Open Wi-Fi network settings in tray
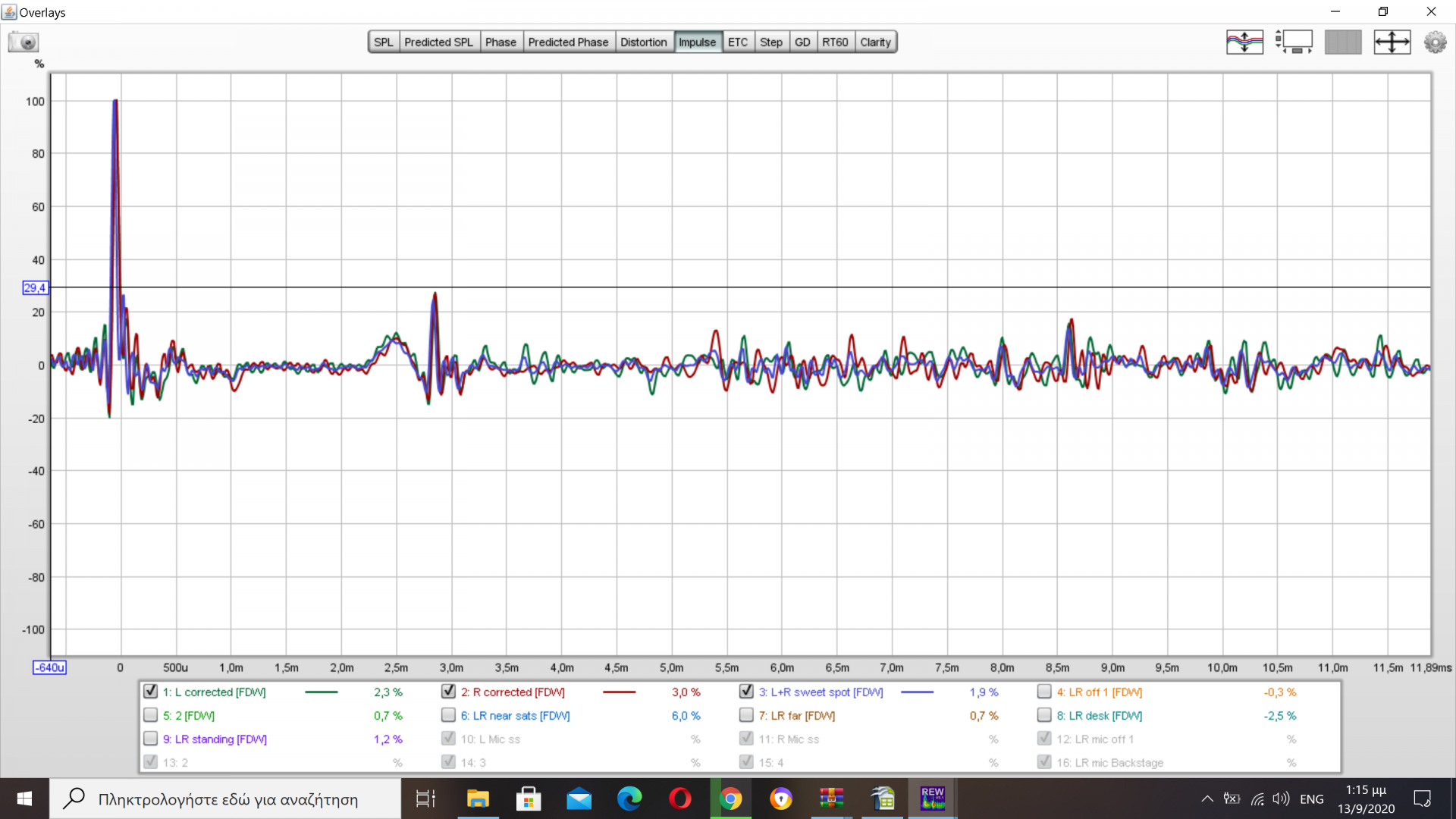The height and width of the screenshot is (819, 1456). click(x=1257, y=799)
